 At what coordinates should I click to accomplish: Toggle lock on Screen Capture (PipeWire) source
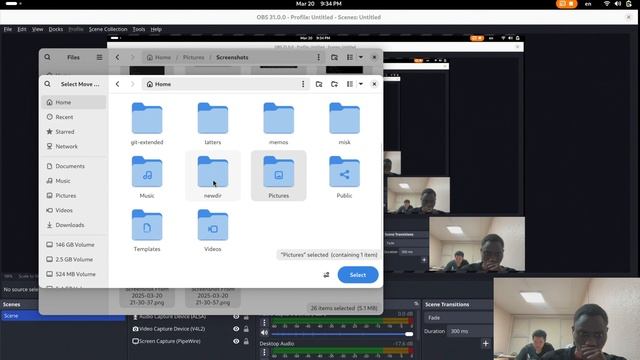pyautogui.click(x=246, y=341)
